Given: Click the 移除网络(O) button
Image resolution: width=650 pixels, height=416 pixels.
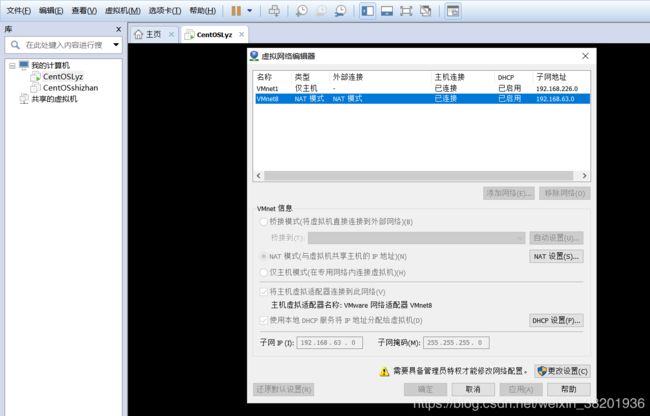Looking at the screenshot, I should pyautogui.click(x=565, y=193).
